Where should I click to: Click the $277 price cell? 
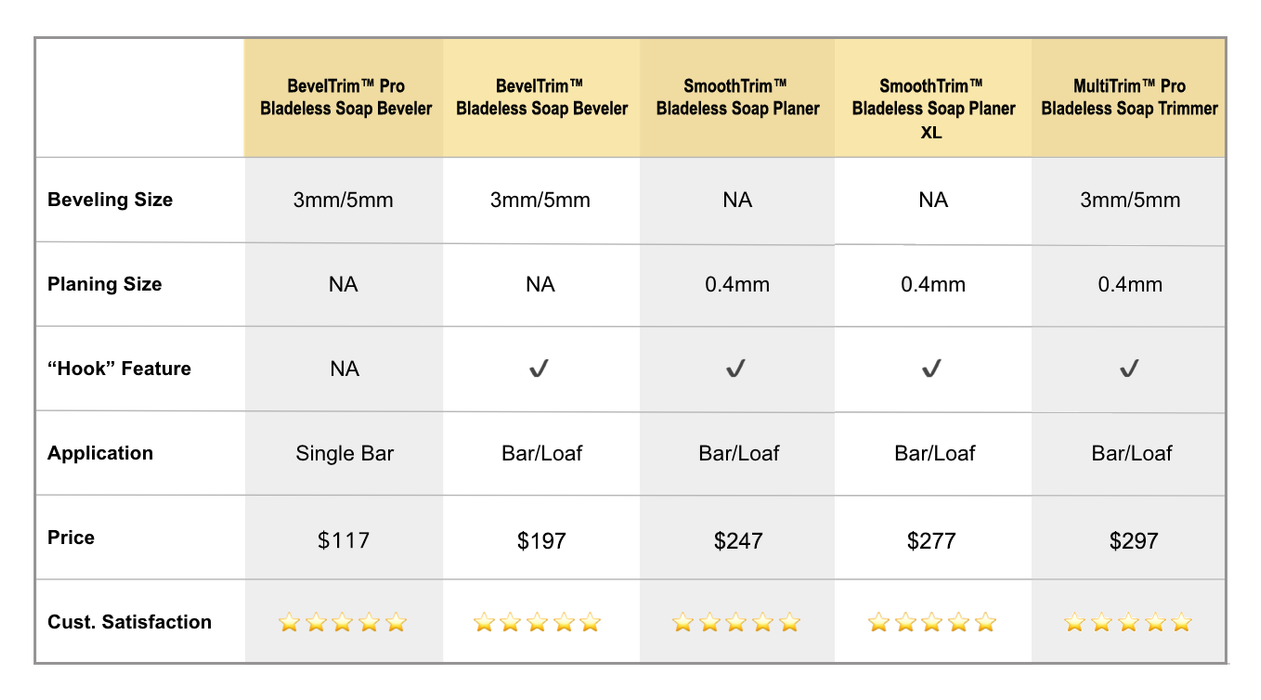pos(933,541)
